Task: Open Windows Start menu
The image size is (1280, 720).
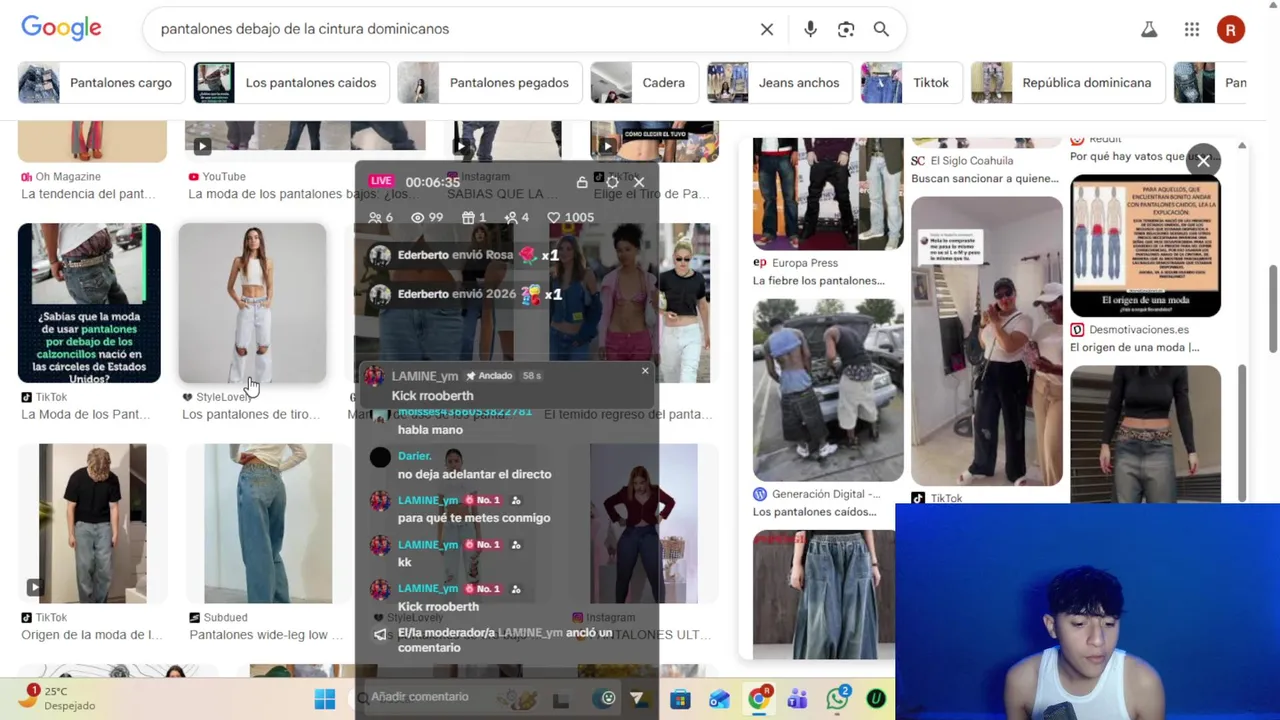Action: click(x=325, y=699)
